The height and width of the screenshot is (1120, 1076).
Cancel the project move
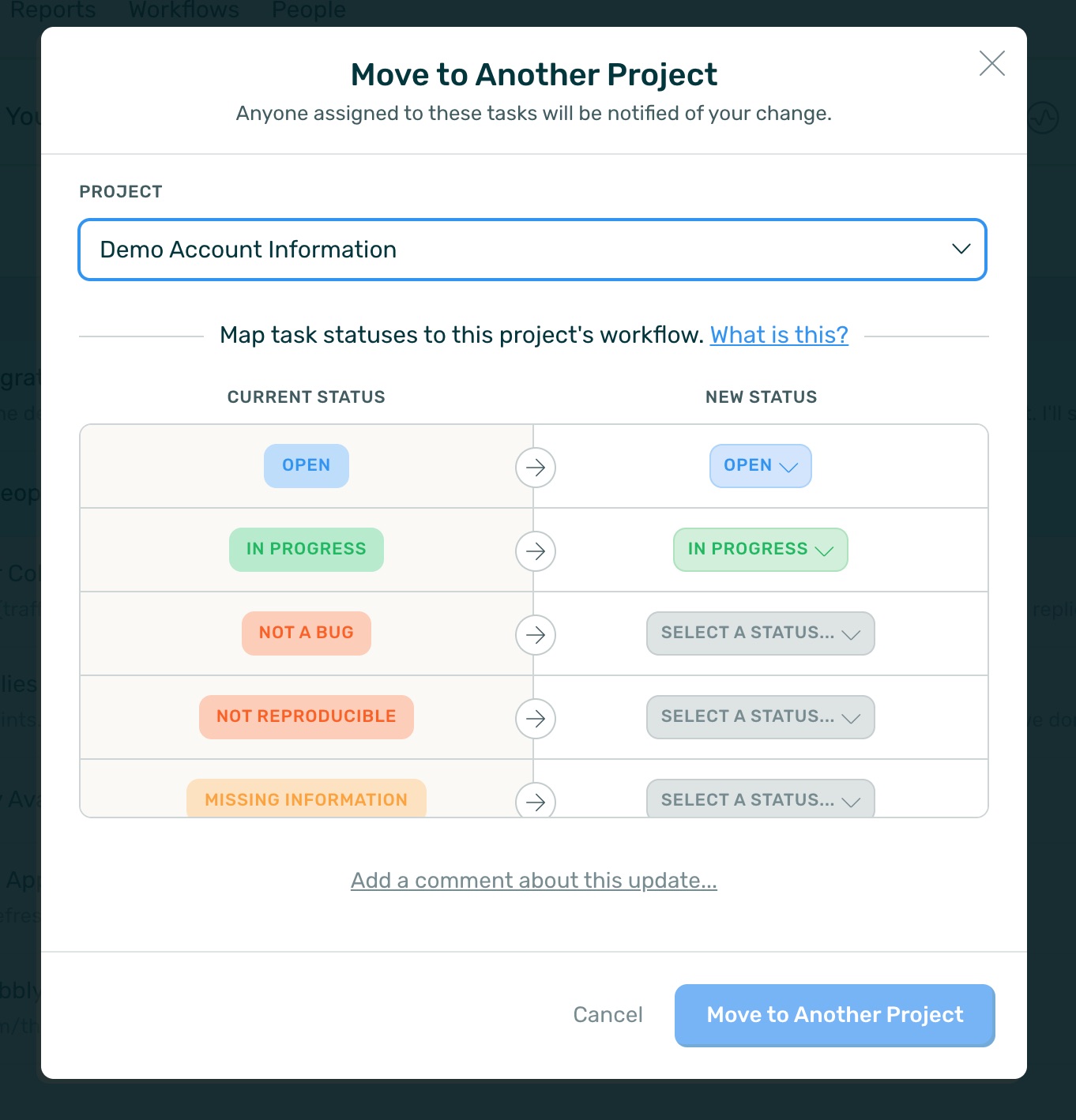click(x=608, y=1015)
